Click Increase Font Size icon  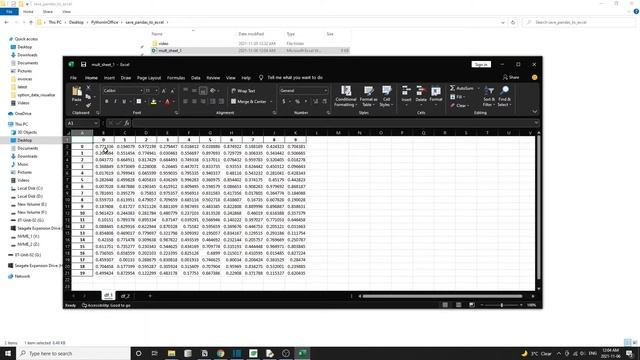pyautogui.click(x=164, y=91)
